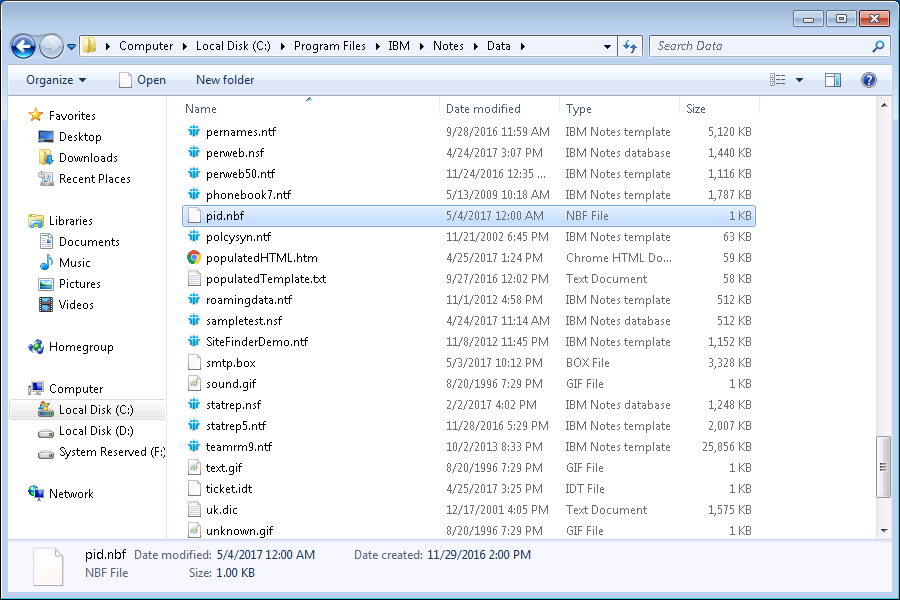900x600 pixels.
Task: Click the perweb.nsf Notes database icon
Action: click(194, 153)
